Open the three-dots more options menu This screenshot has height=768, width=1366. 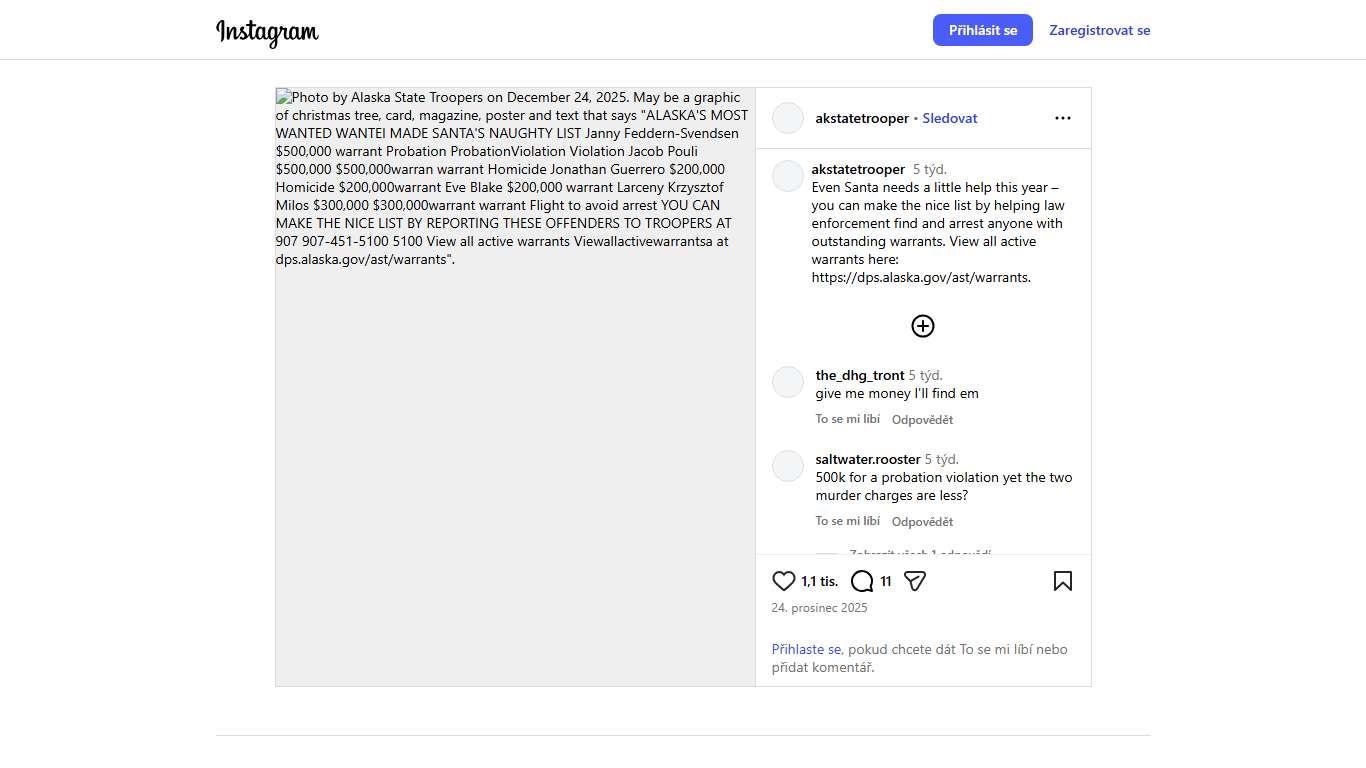pos(1063,118)
